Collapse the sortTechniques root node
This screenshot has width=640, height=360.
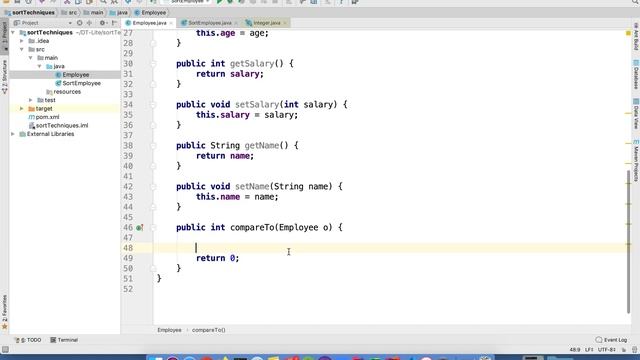point(13,32)
